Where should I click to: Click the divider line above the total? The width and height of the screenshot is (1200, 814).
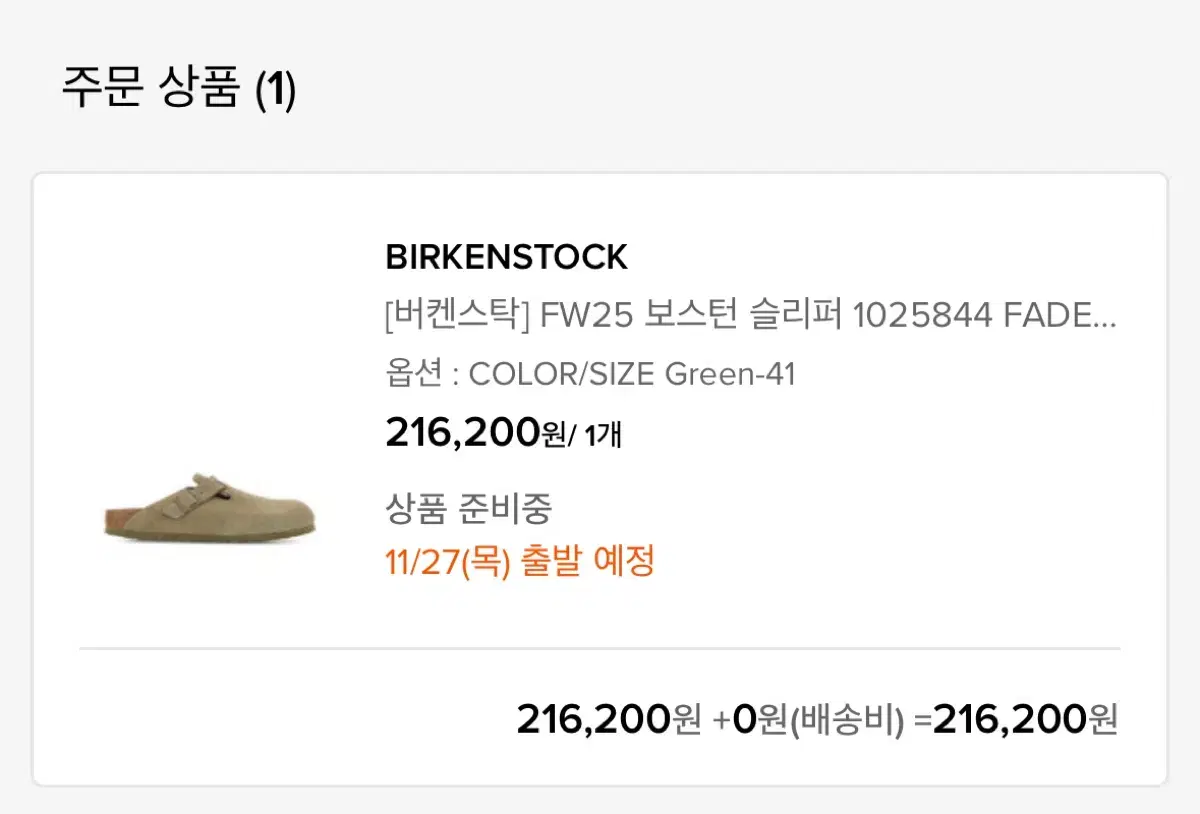coord(600,649)
